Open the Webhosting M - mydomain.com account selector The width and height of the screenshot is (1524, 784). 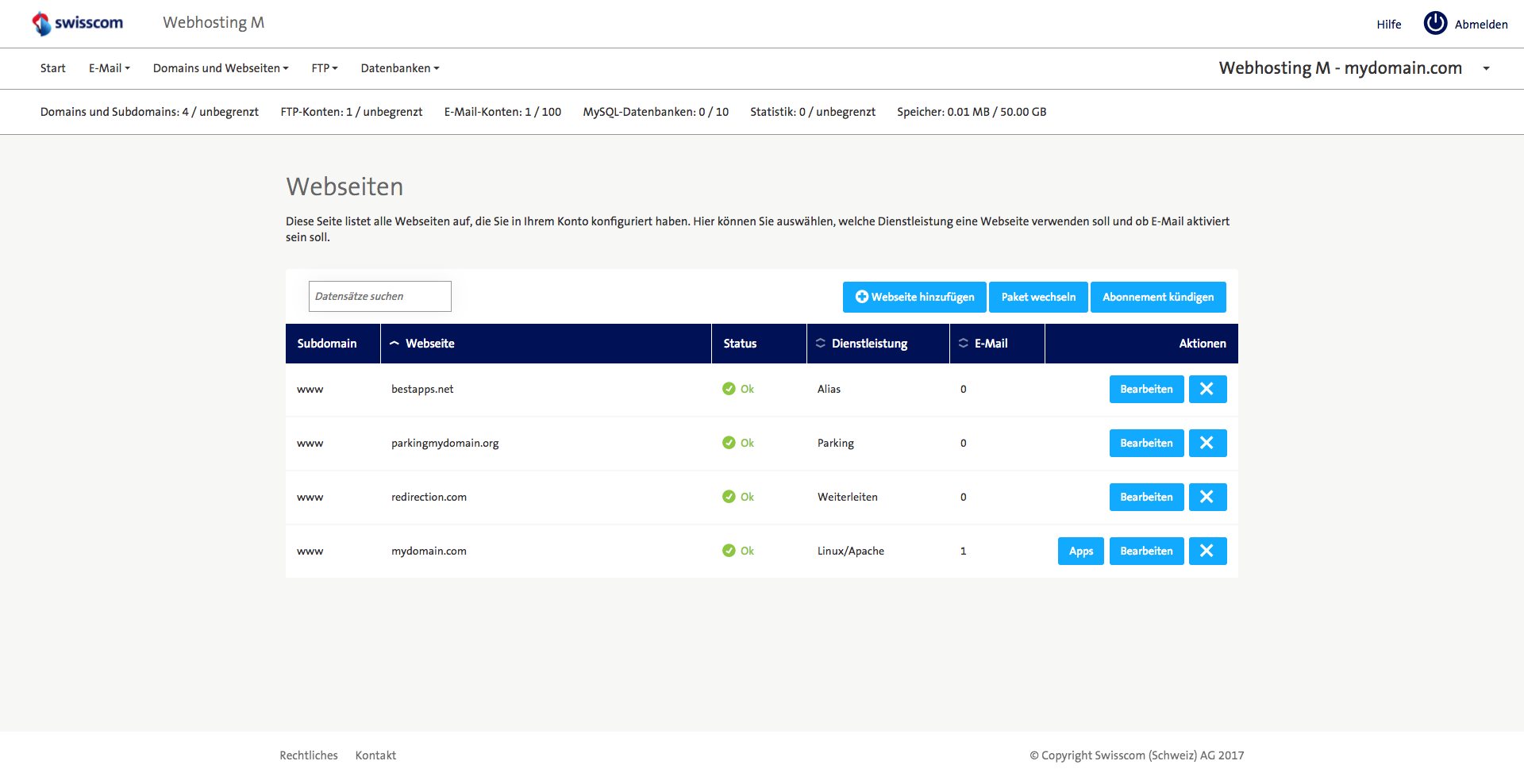[x=1354, y=68]
